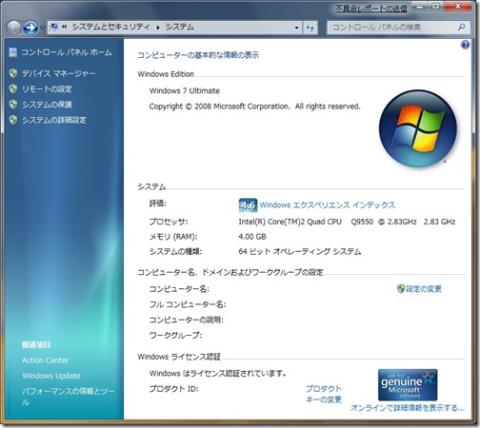Viewport: 480px width, 428px height.
Task: Open Action Center link in sidebar
Action: point(45,360)
